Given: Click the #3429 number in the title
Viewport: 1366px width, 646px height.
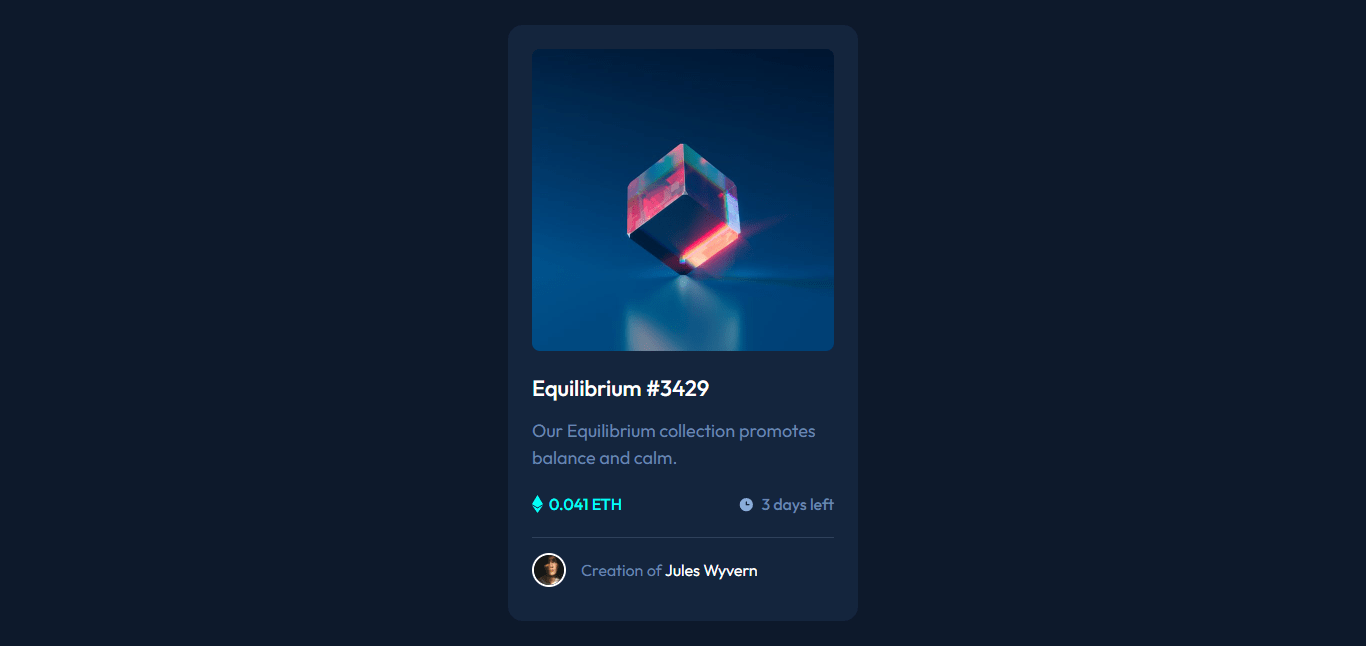Looking at the screenshot, I should coord(677,388).
